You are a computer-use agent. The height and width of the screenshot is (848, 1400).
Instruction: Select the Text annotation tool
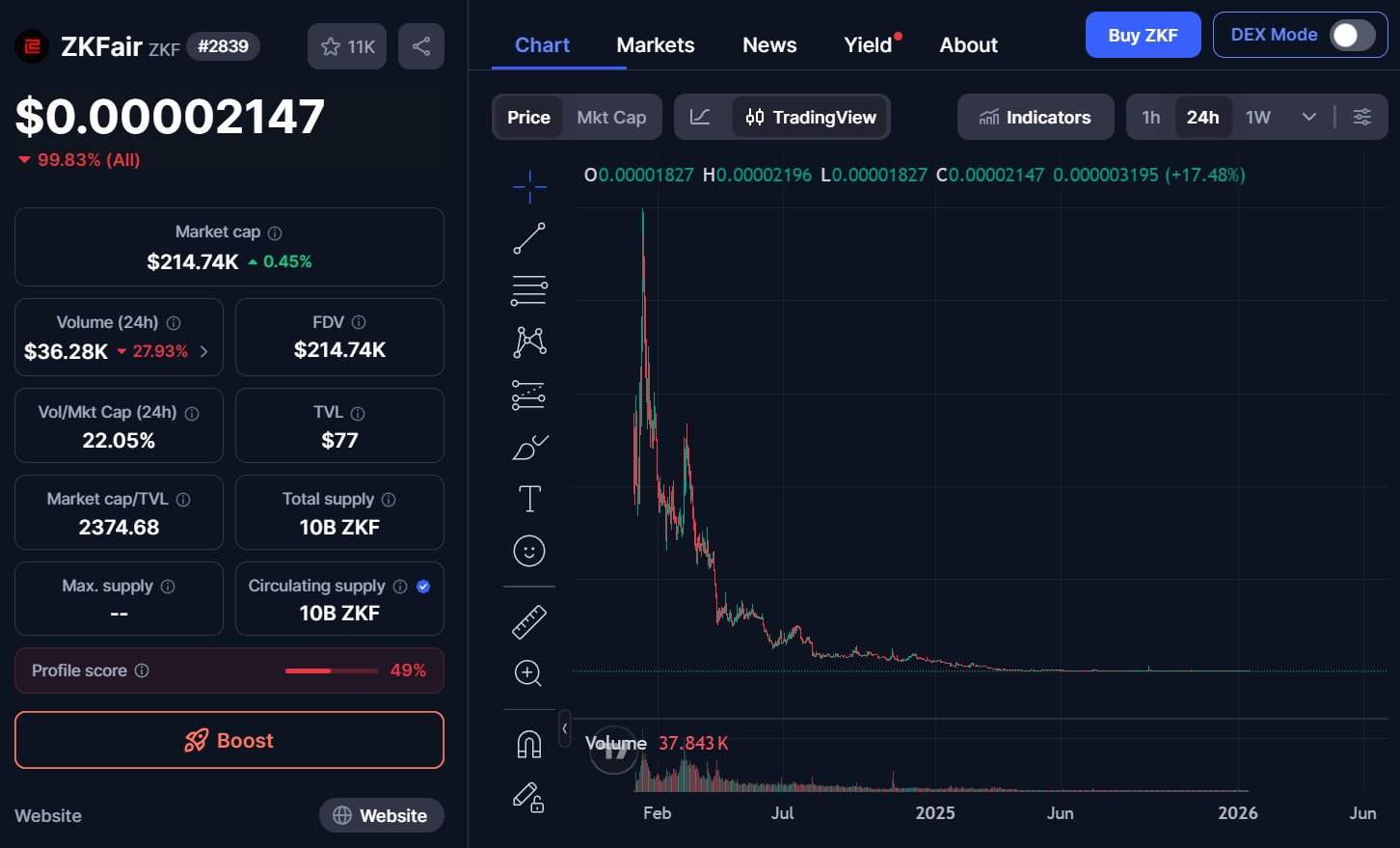pyautogui.click(x=529, y=499)
